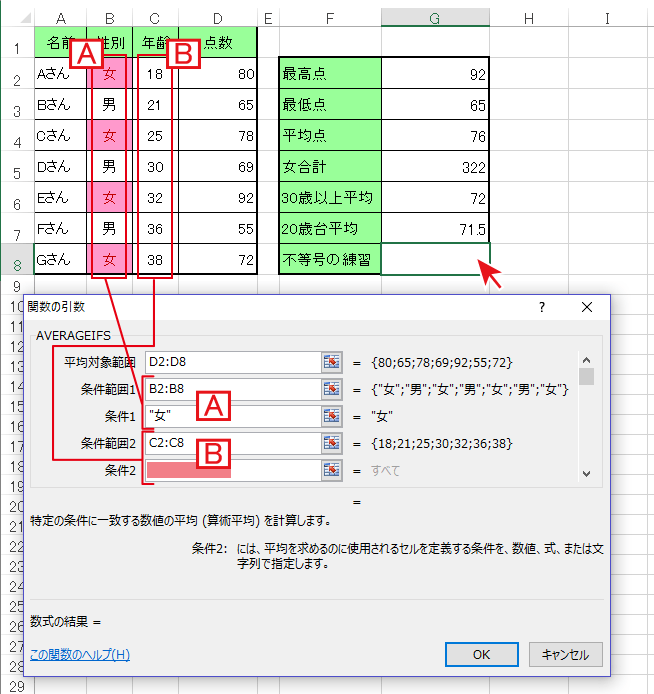
Task: Click label cell 30歳以上平均
Action: (330, 197)
